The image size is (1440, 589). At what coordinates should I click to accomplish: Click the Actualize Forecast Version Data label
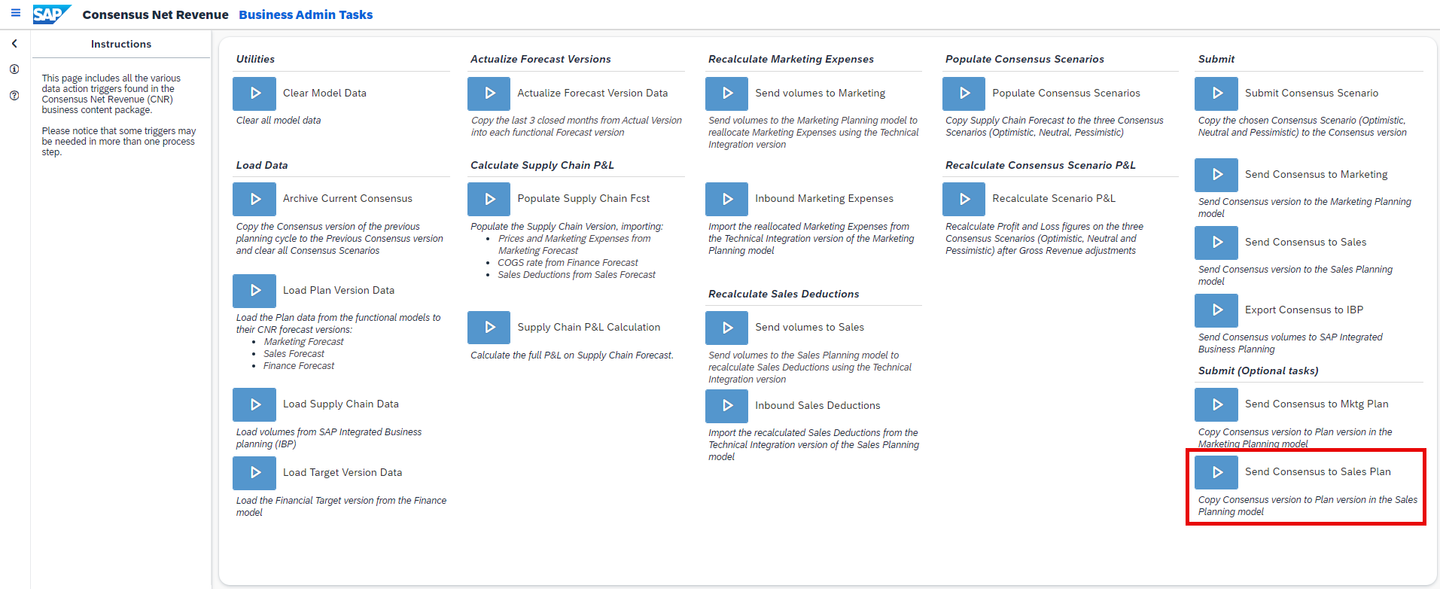[x=593, y=93]
